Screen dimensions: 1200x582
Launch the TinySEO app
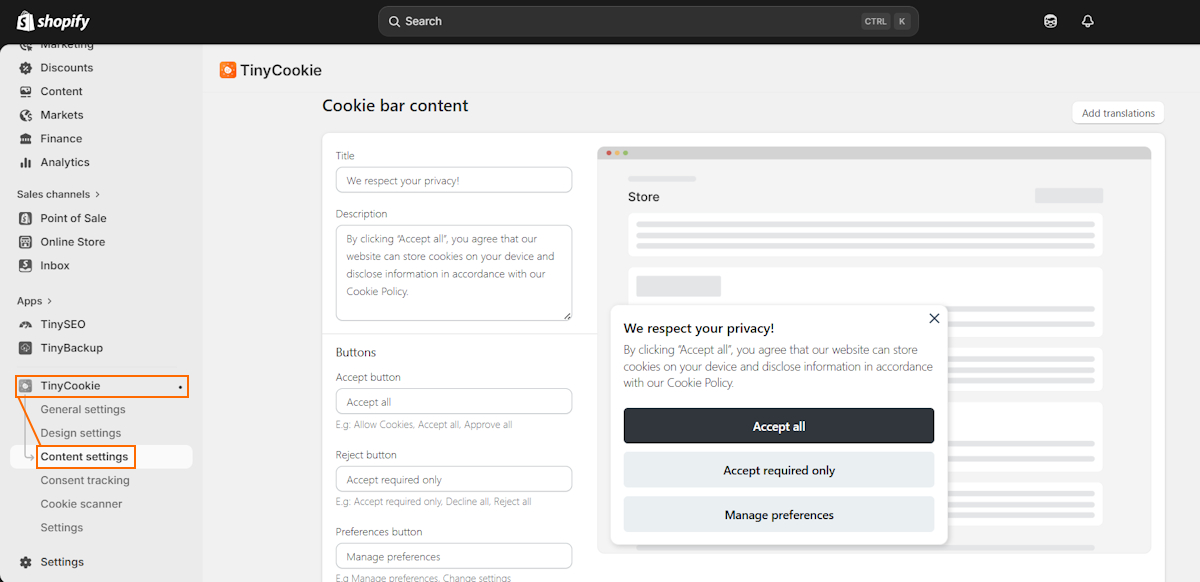(63, 323)
